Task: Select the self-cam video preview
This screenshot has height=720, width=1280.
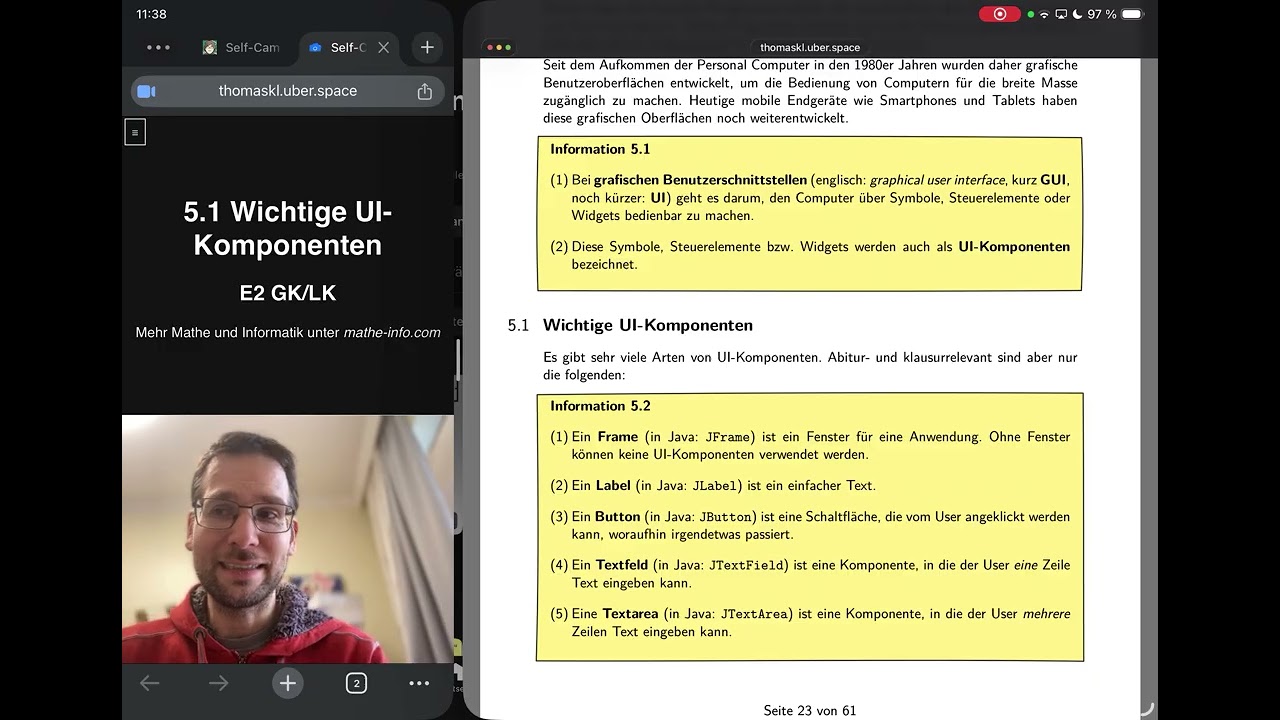Action: click(288, 539)
